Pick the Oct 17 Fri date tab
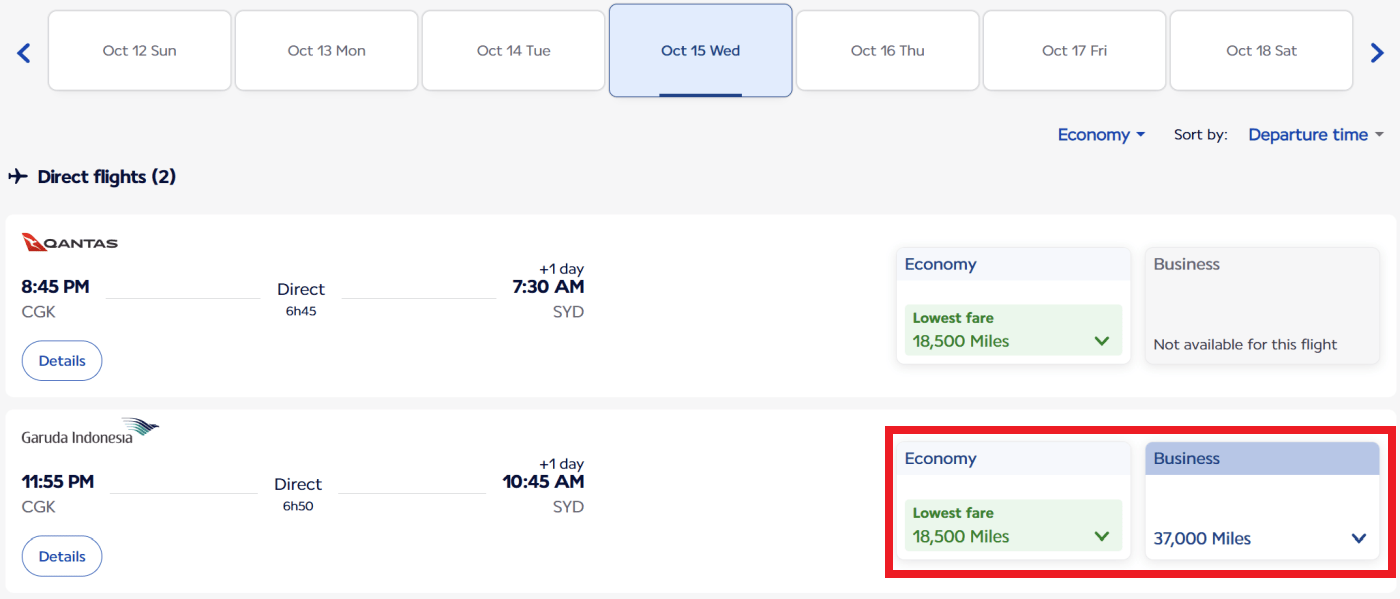This screenshot has height=599, width=1400. tap(1074, 51)
